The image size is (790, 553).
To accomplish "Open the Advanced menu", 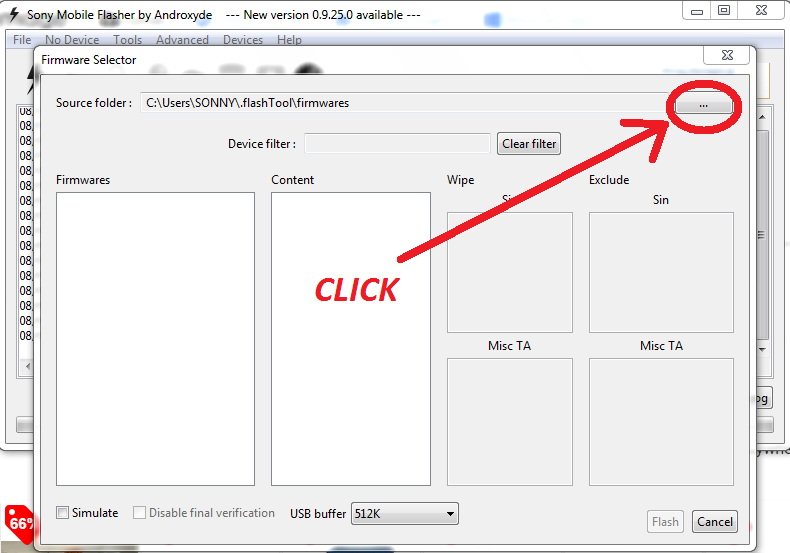I will click(x=182, y=40).
